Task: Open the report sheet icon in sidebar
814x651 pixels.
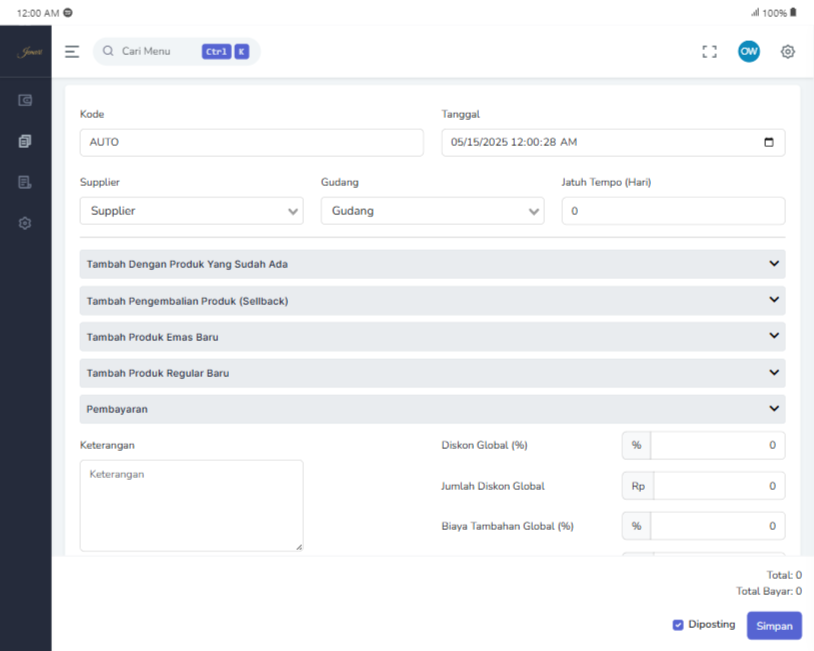Action: tap(25, 183)
